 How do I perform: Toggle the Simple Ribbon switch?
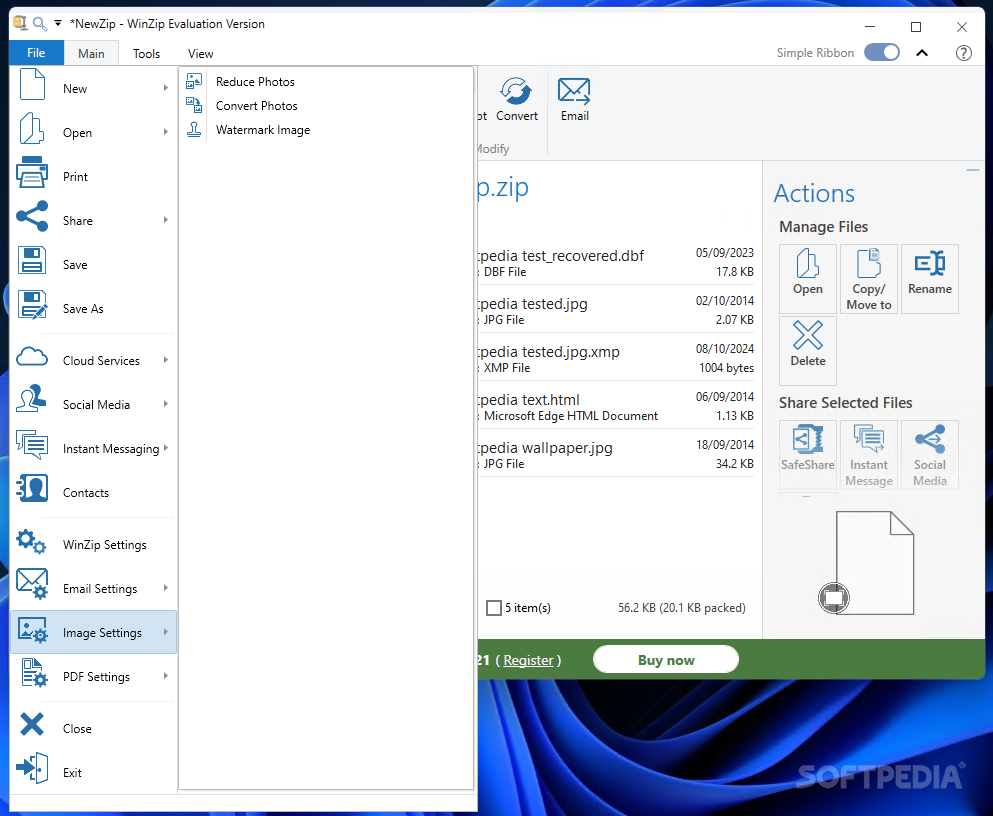point(882,53)
